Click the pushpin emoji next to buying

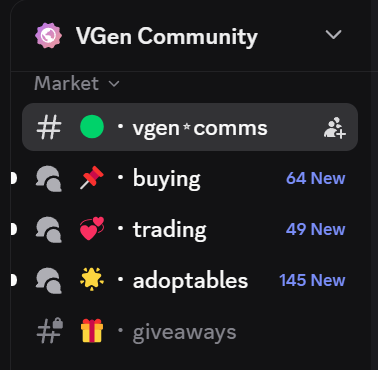tap(92, 178)
